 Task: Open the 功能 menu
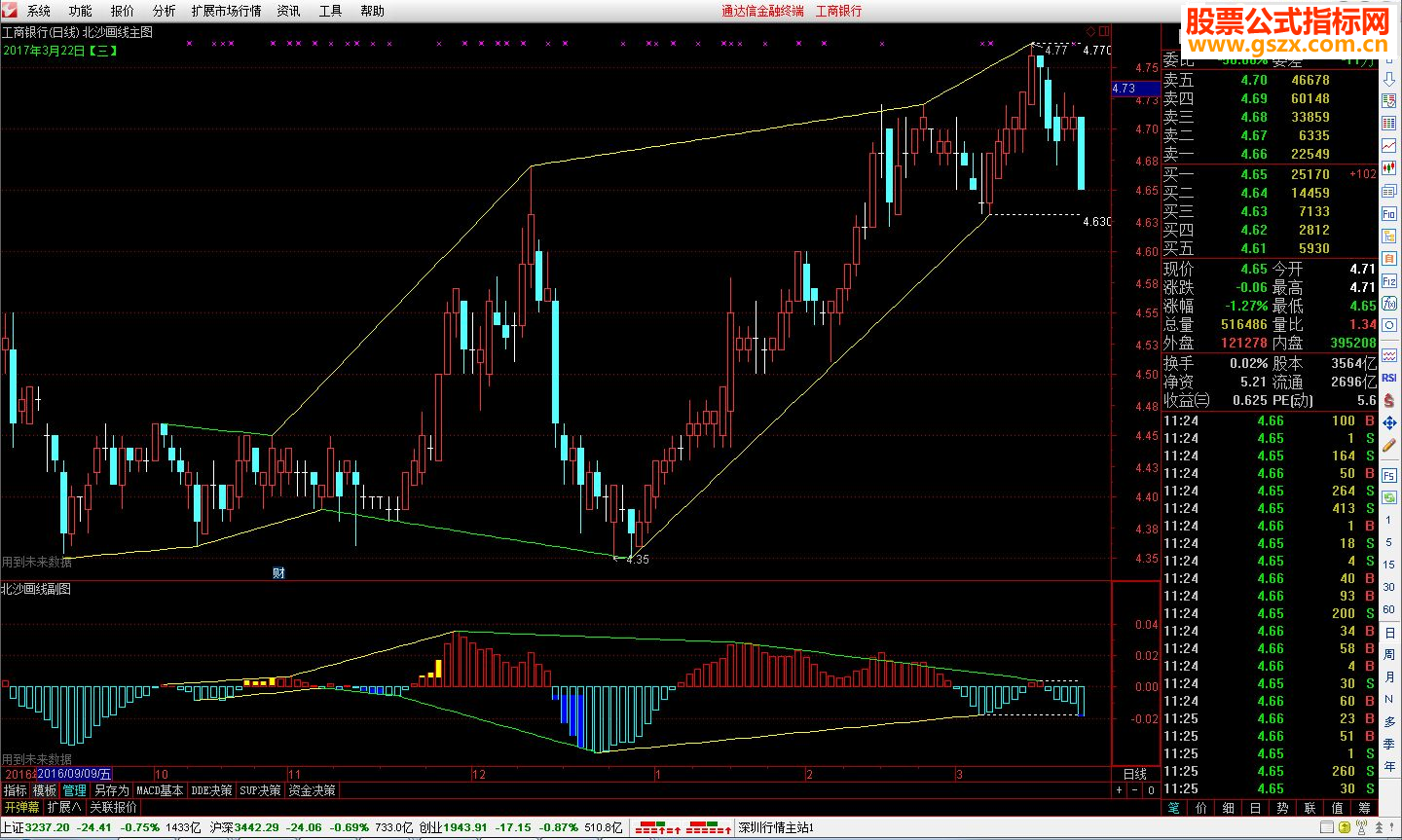[x=81, y=11]
